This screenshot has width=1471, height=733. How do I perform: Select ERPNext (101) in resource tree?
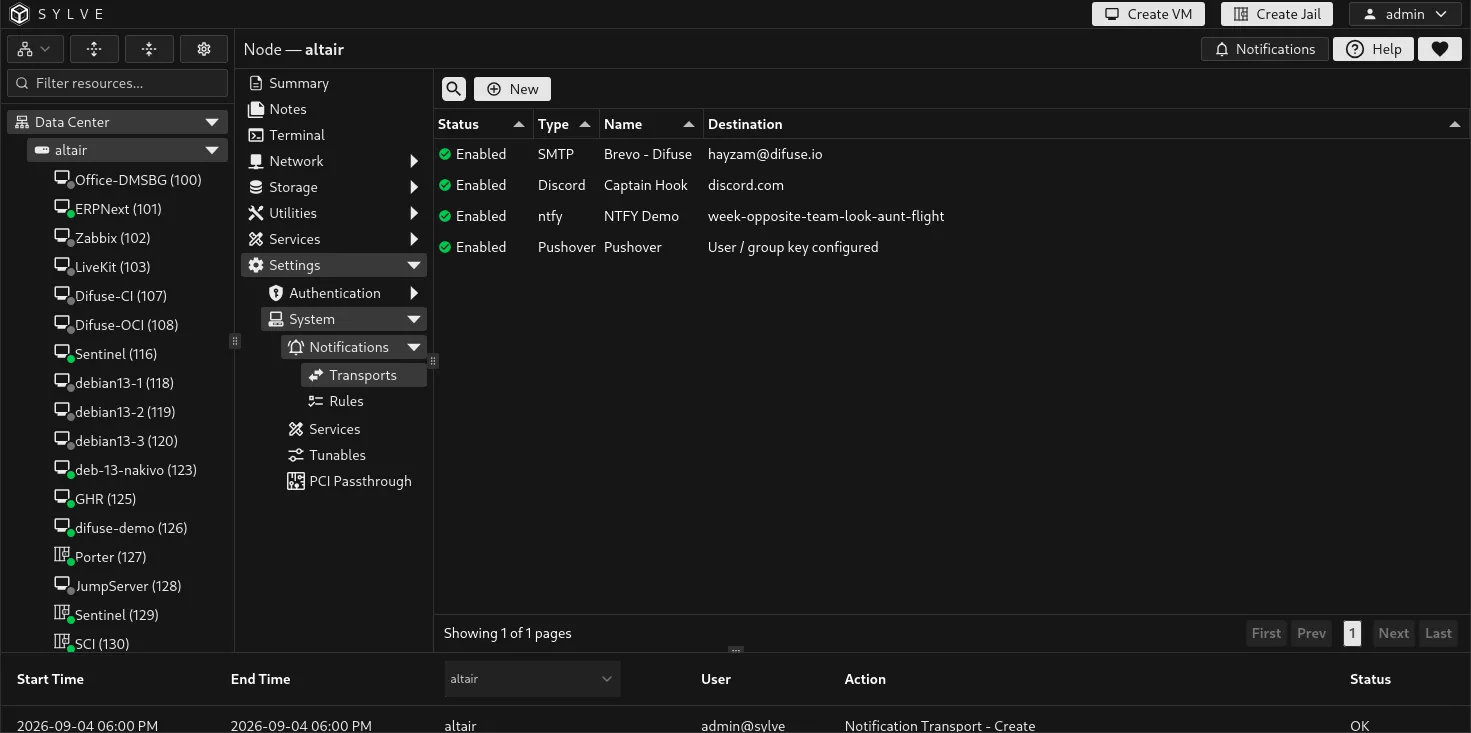pos(118,209)
